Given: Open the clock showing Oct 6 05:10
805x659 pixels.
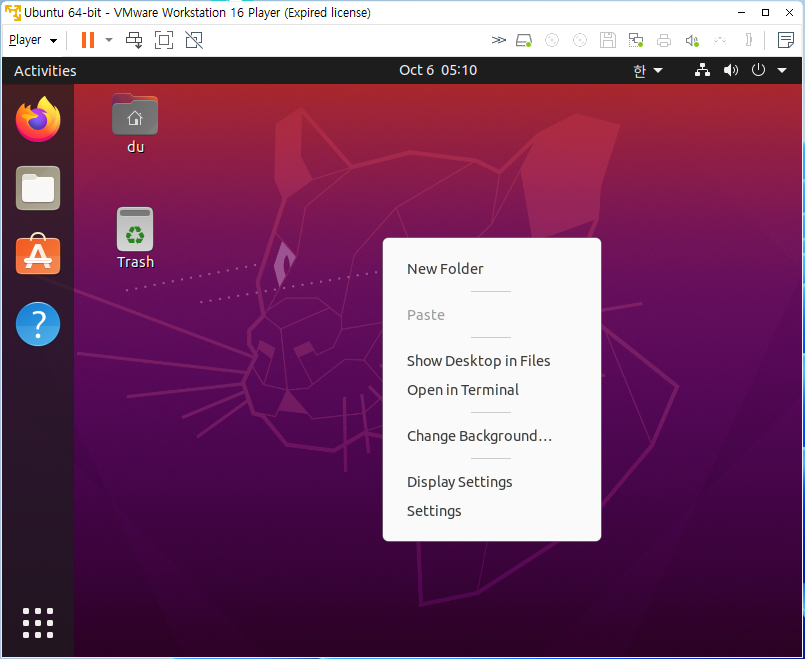Looking at the screenshot, I should pos(438,70).
